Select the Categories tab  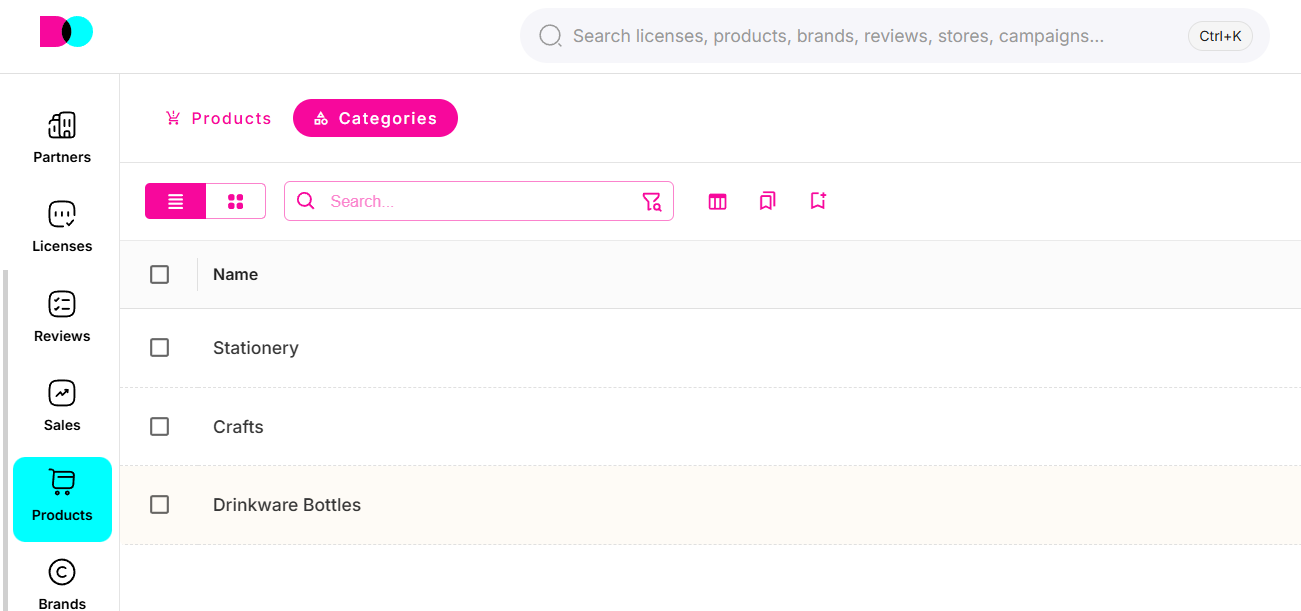(375, 118)
